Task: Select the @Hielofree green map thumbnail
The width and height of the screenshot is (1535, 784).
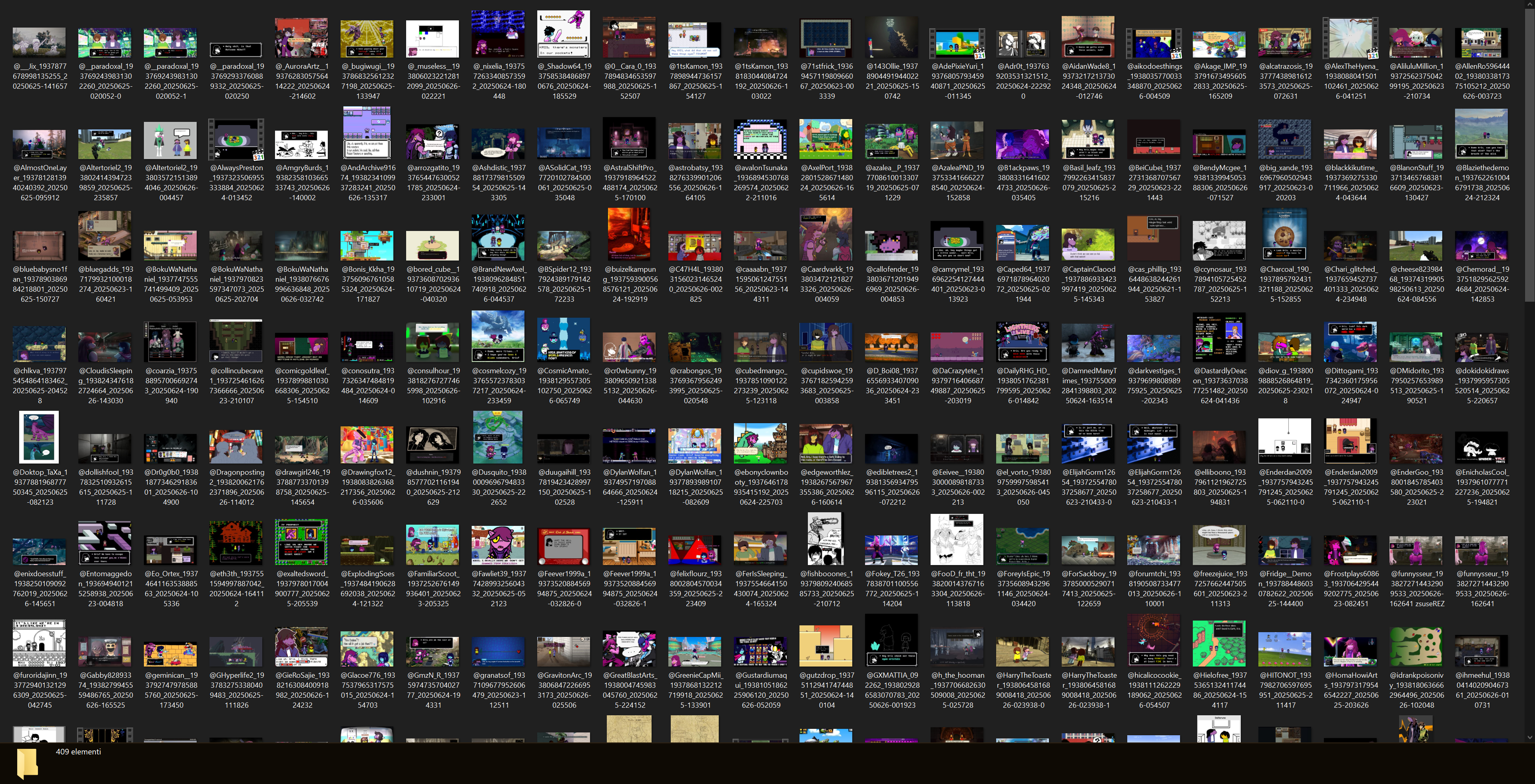Action: 1219,643
